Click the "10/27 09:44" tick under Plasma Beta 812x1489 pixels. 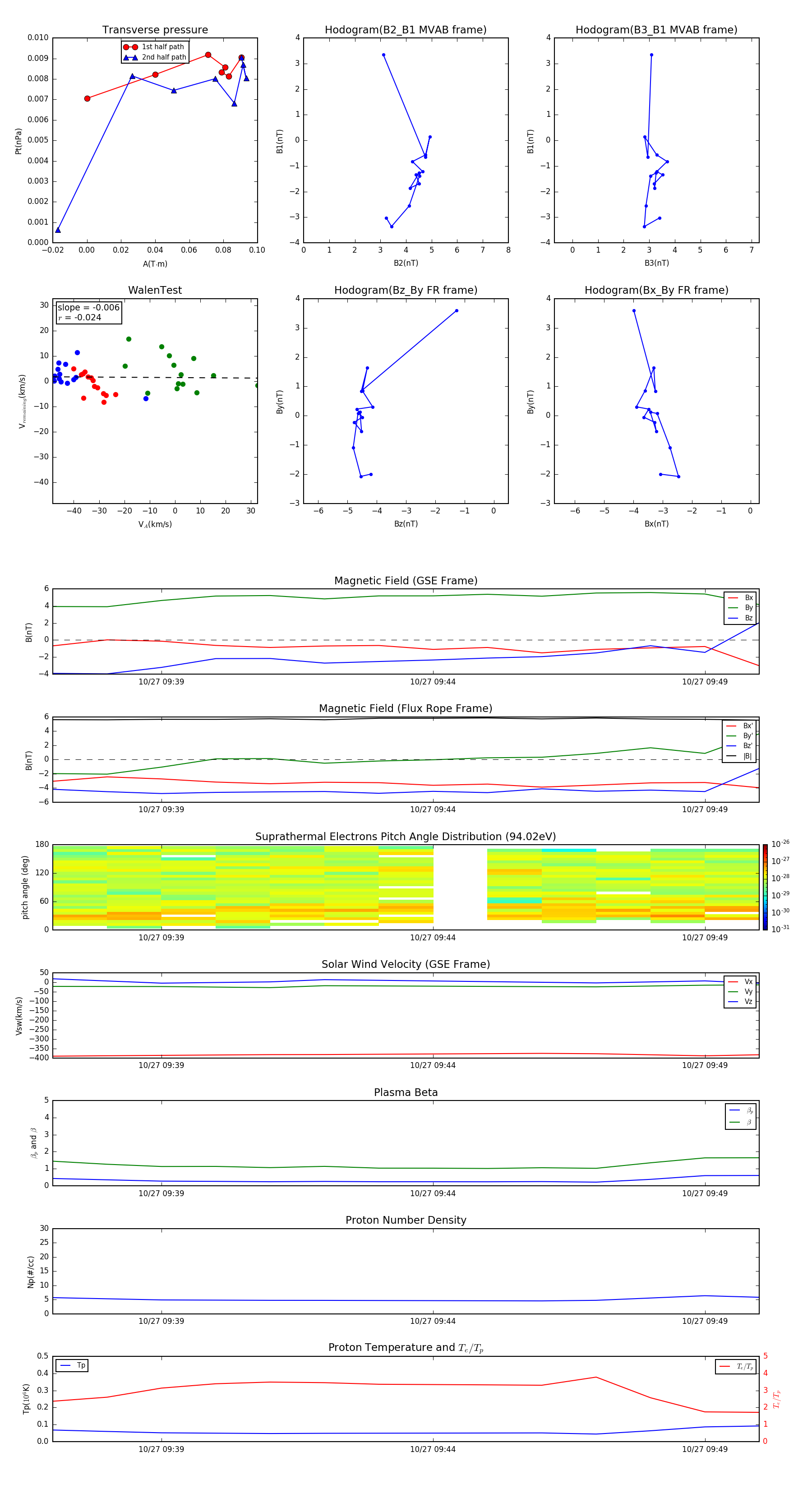[x=433, y=1193]
